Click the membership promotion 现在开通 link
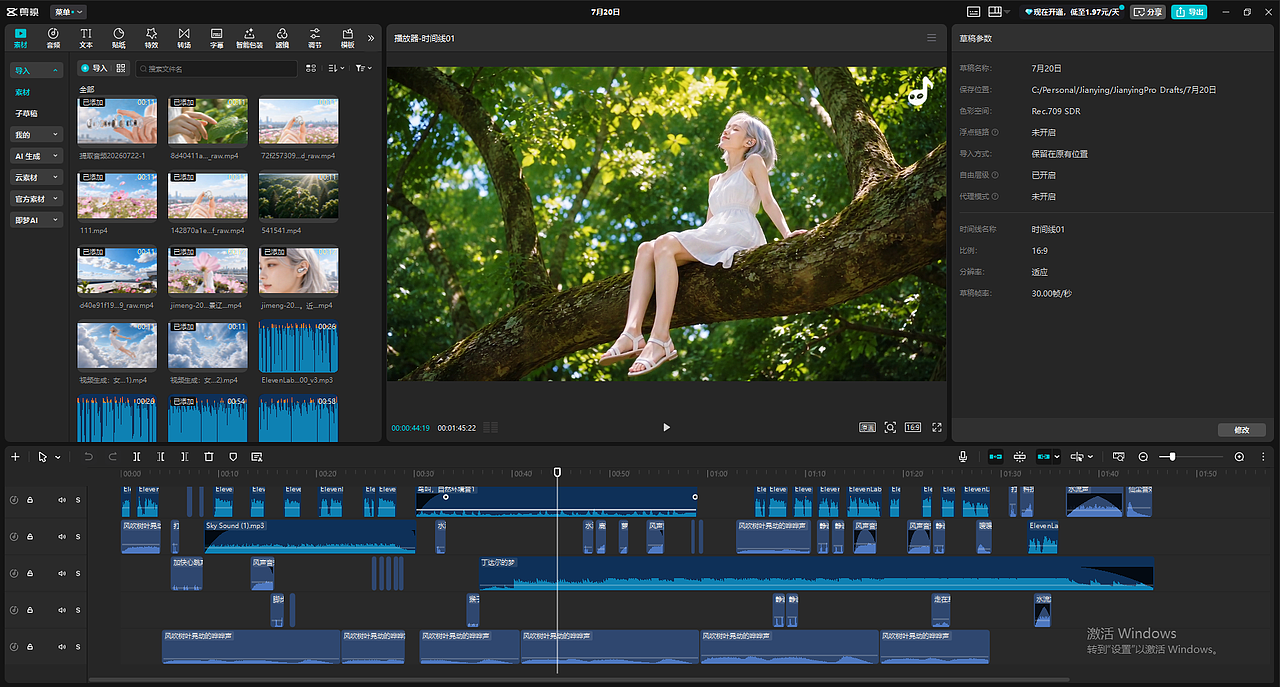Screen dimensions: 1280x687 (x=1072, y=12)
